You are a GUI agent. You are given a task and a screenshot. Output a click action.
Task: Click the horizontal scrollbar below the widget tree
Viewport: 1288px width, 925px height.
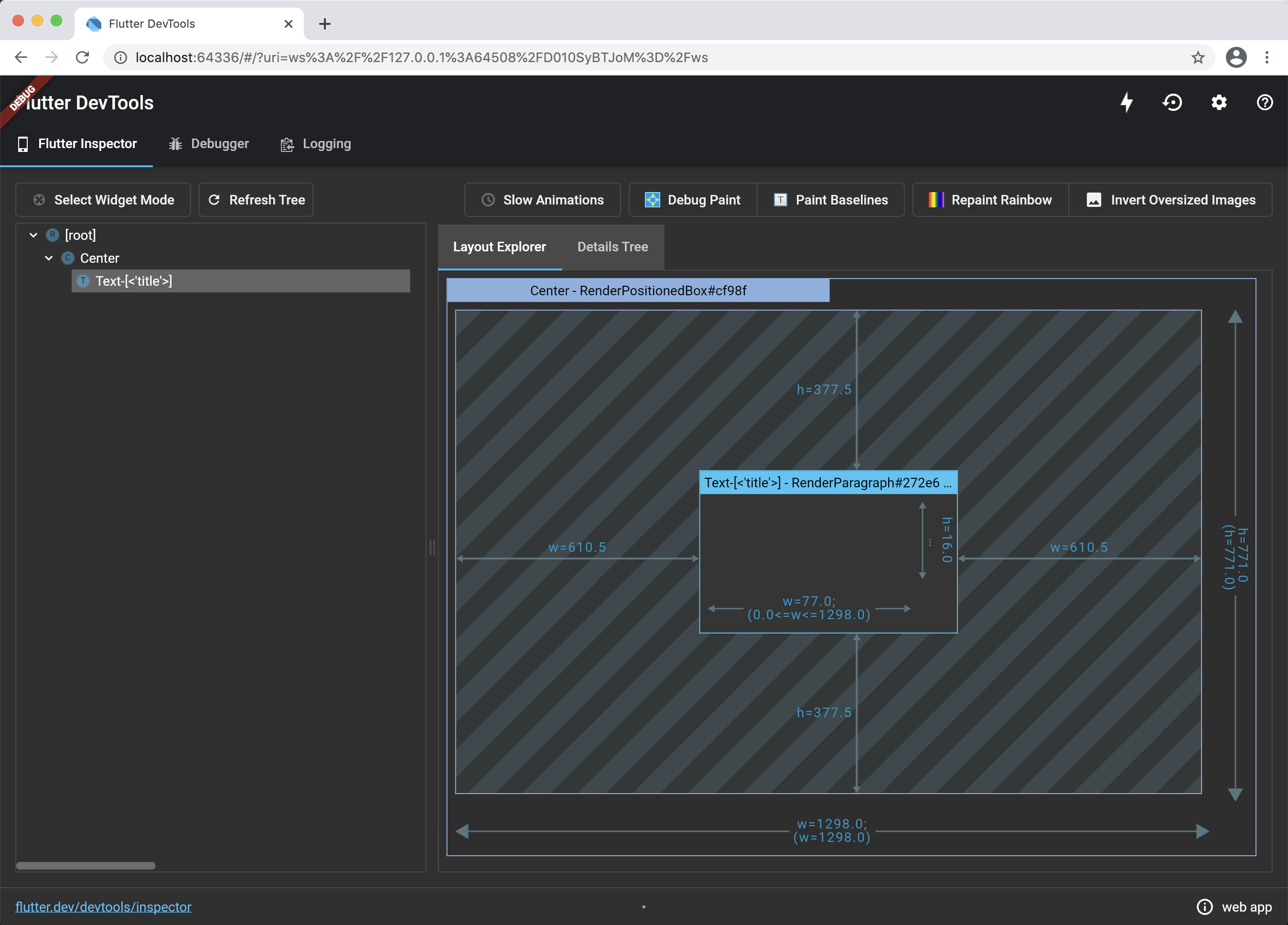point(85,866)
